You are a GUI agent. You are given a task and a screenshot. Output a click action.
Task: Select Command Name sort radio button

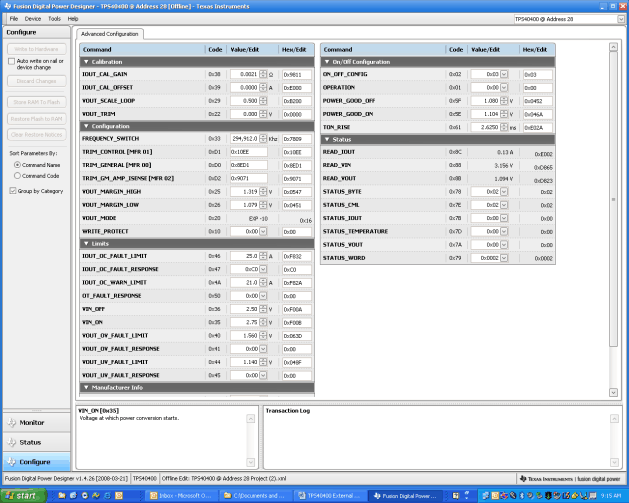click(x=17, y=165)
